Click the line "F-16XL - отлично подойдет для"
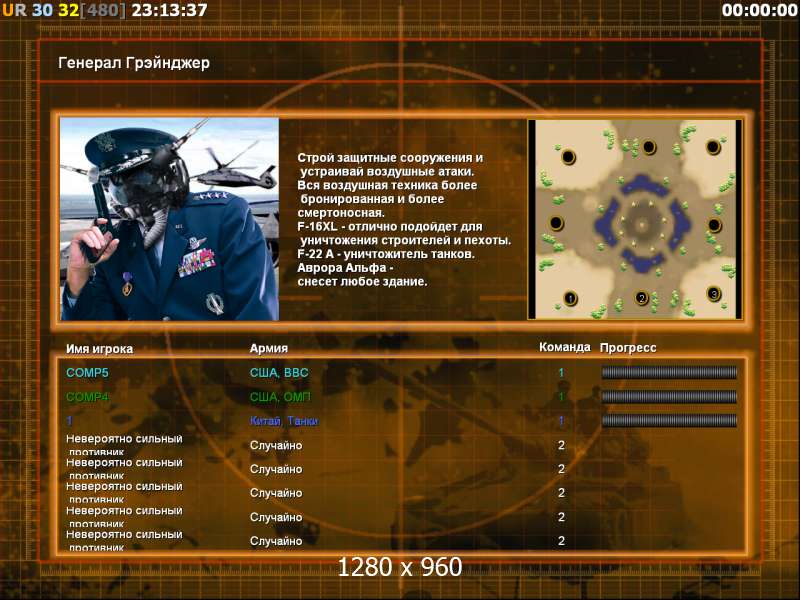Image resolution: width=800 pixels, height=600 pixels. coord(390,227)
